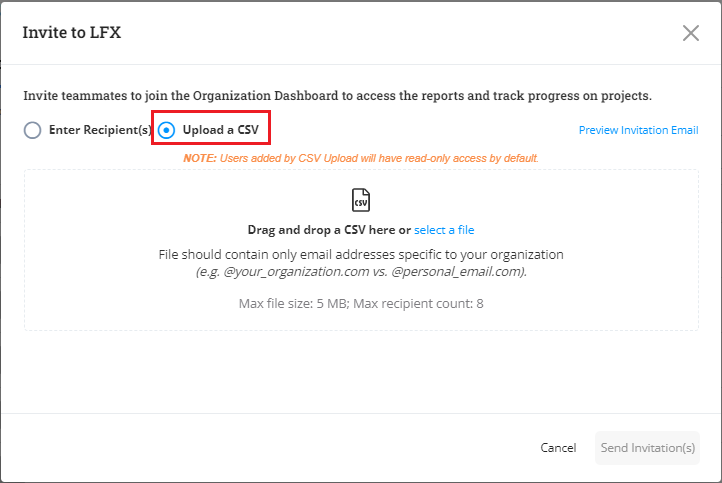Viewport: 722px width, 483px height.
Task: Select the Enter Recipient(s) radio button
Action: click(x=33, y=130)
